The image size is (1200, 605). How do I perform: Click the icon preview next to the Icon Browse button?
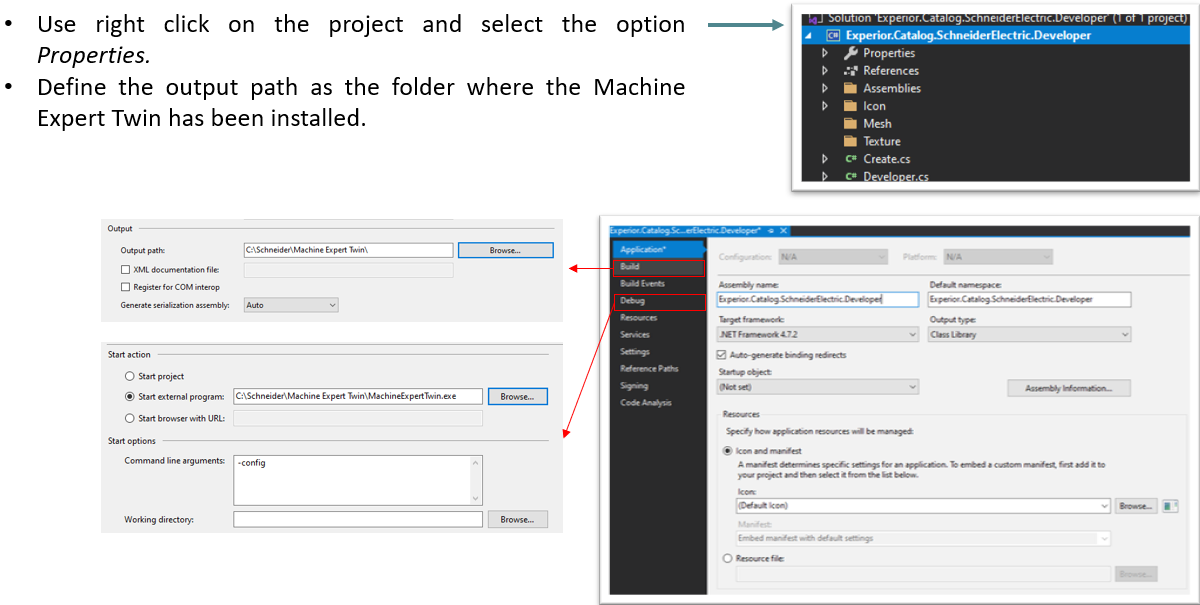click(x=1168, y=506)
